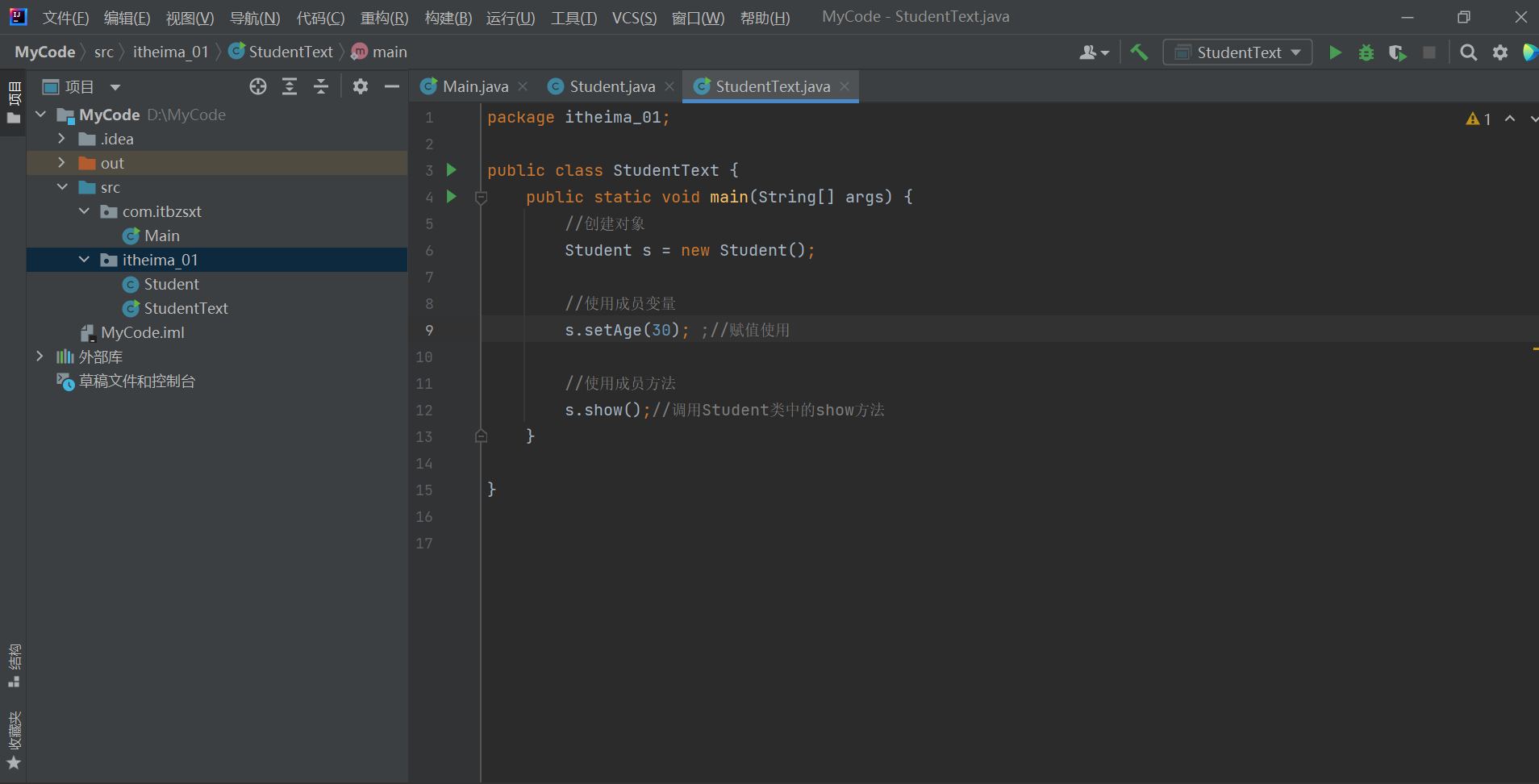The image size is (1539, 784).
Task: Toggle fold end marker at line 13
Action: point(481,436)
